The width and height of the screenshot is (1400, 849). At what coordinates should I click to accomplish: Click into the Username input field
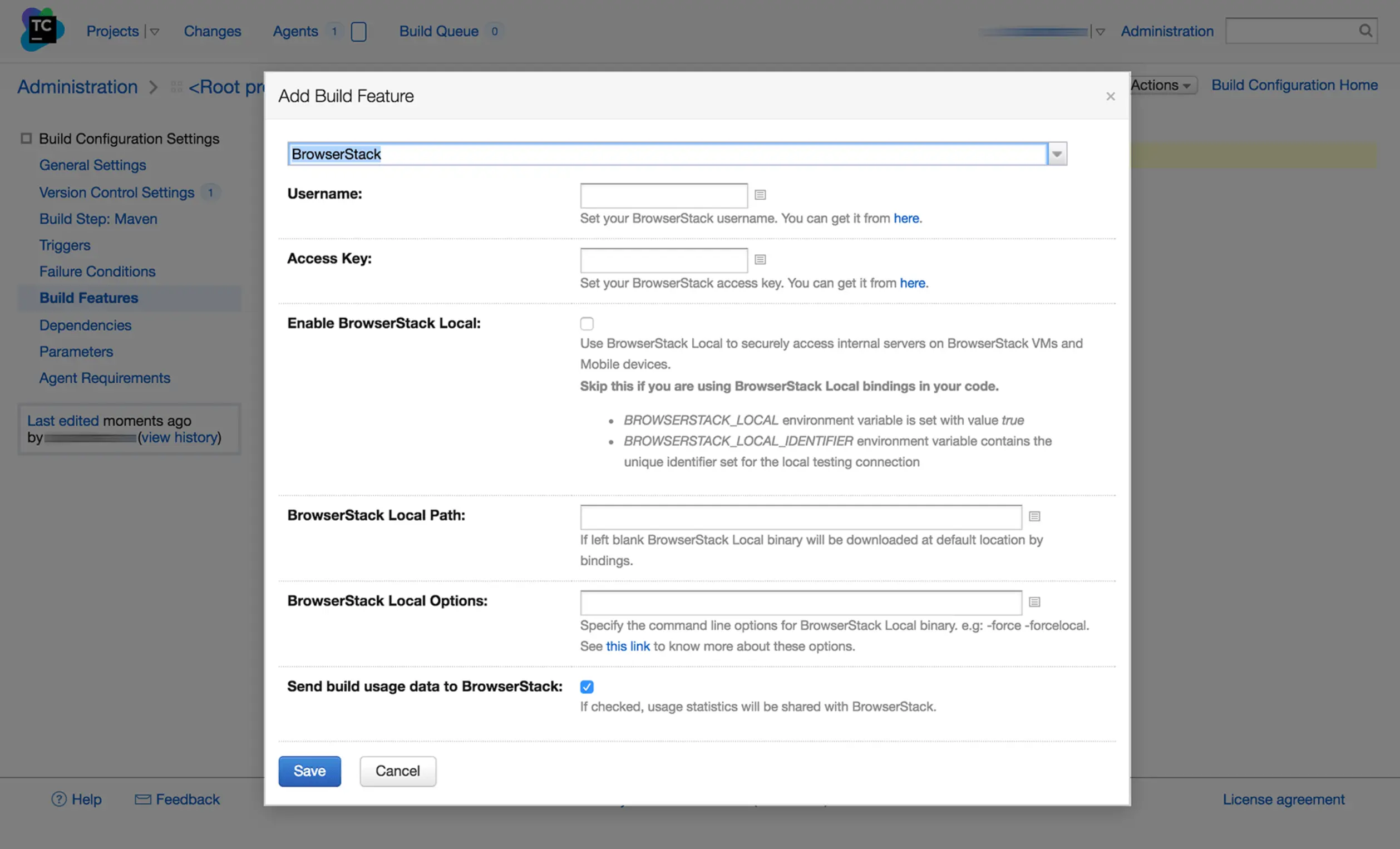click(663, 195)
